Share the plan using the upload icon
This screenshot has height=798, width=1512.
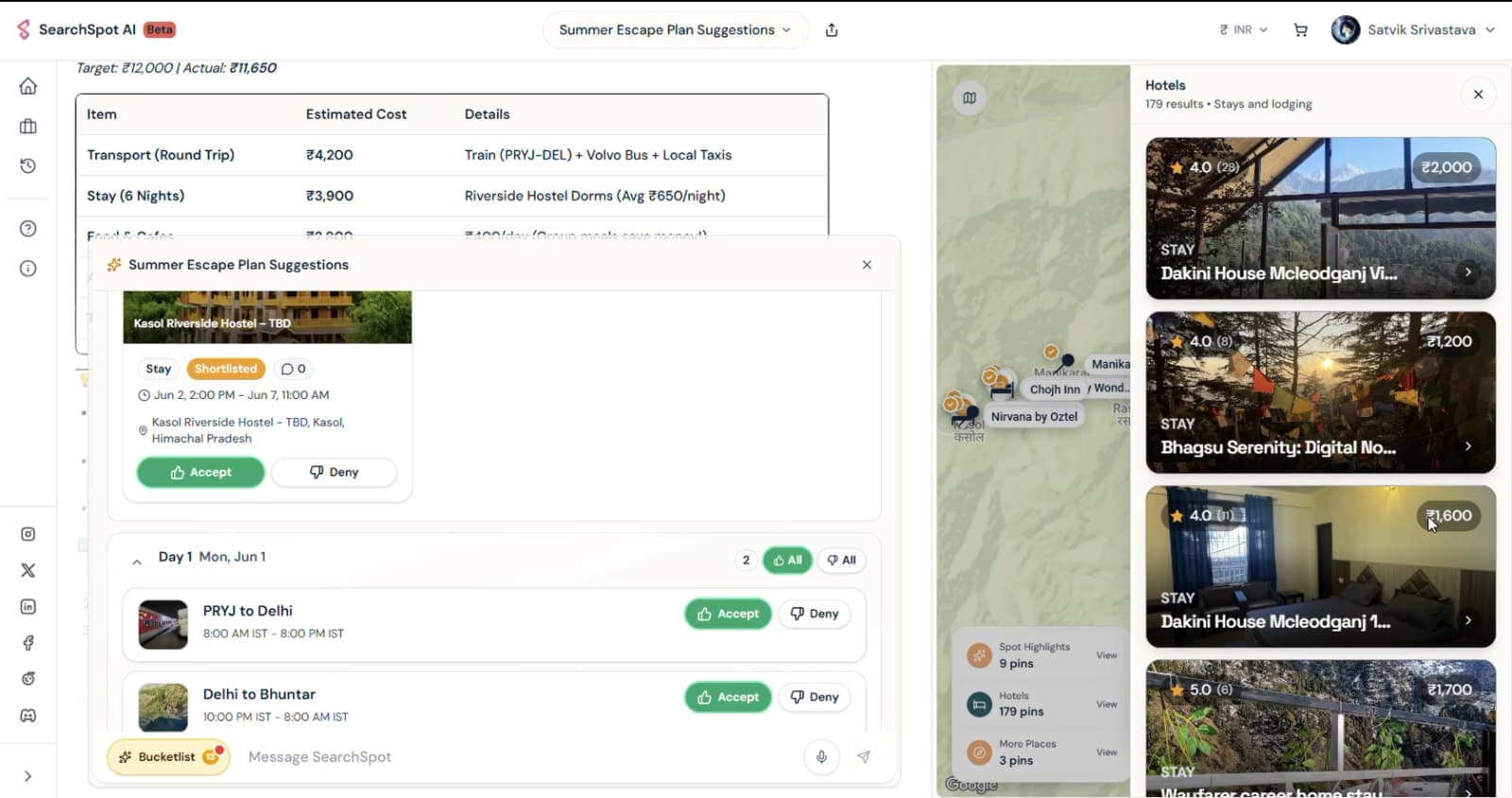832,30
